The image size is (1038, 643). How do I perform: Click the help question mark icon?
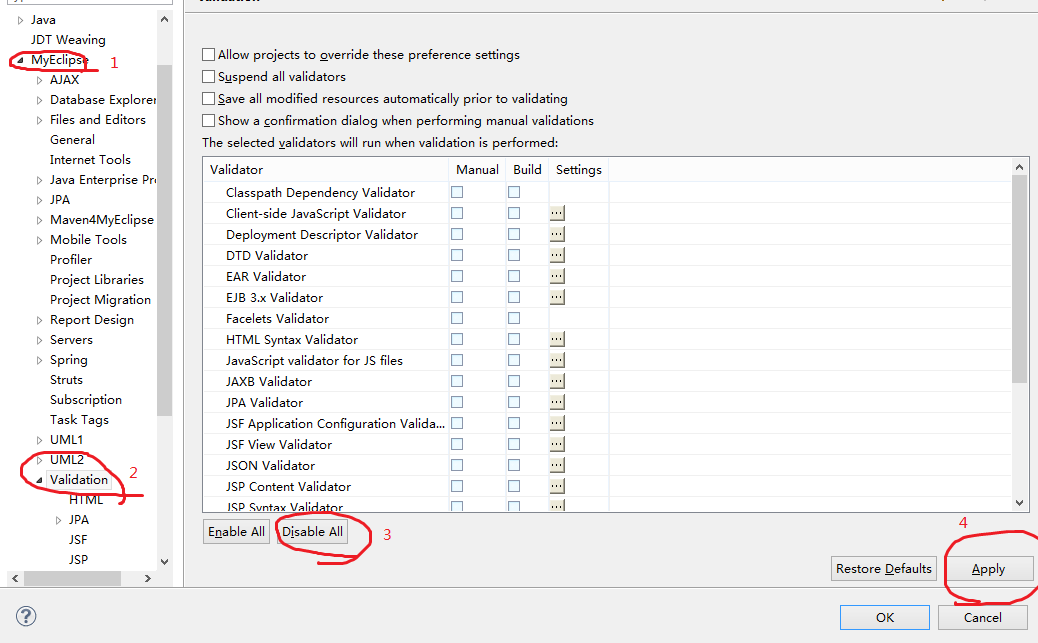click(27, 616)
